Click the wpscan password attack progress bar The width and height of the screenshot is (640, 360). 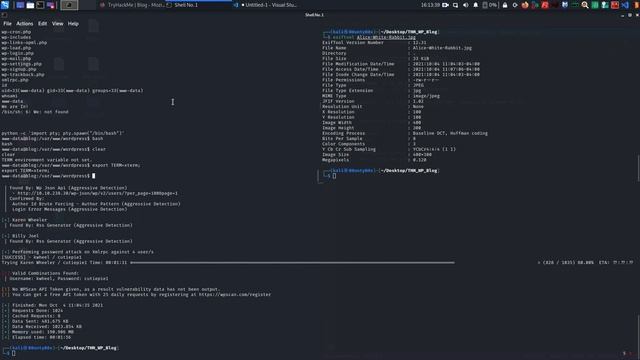coord(292,262)
